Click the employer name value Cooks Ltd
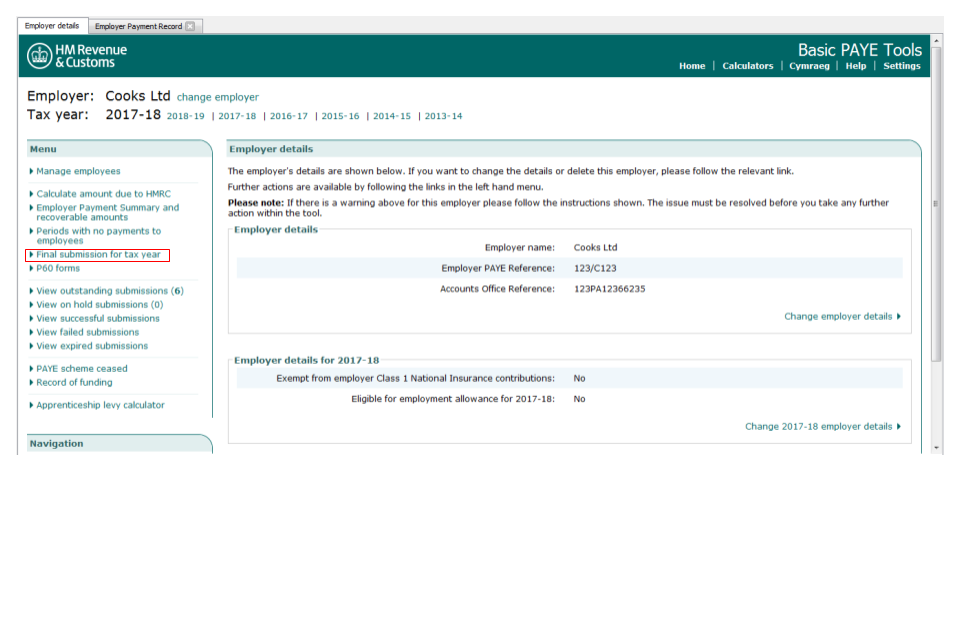This screenshot has height=640, width=960. pos(595,248)
